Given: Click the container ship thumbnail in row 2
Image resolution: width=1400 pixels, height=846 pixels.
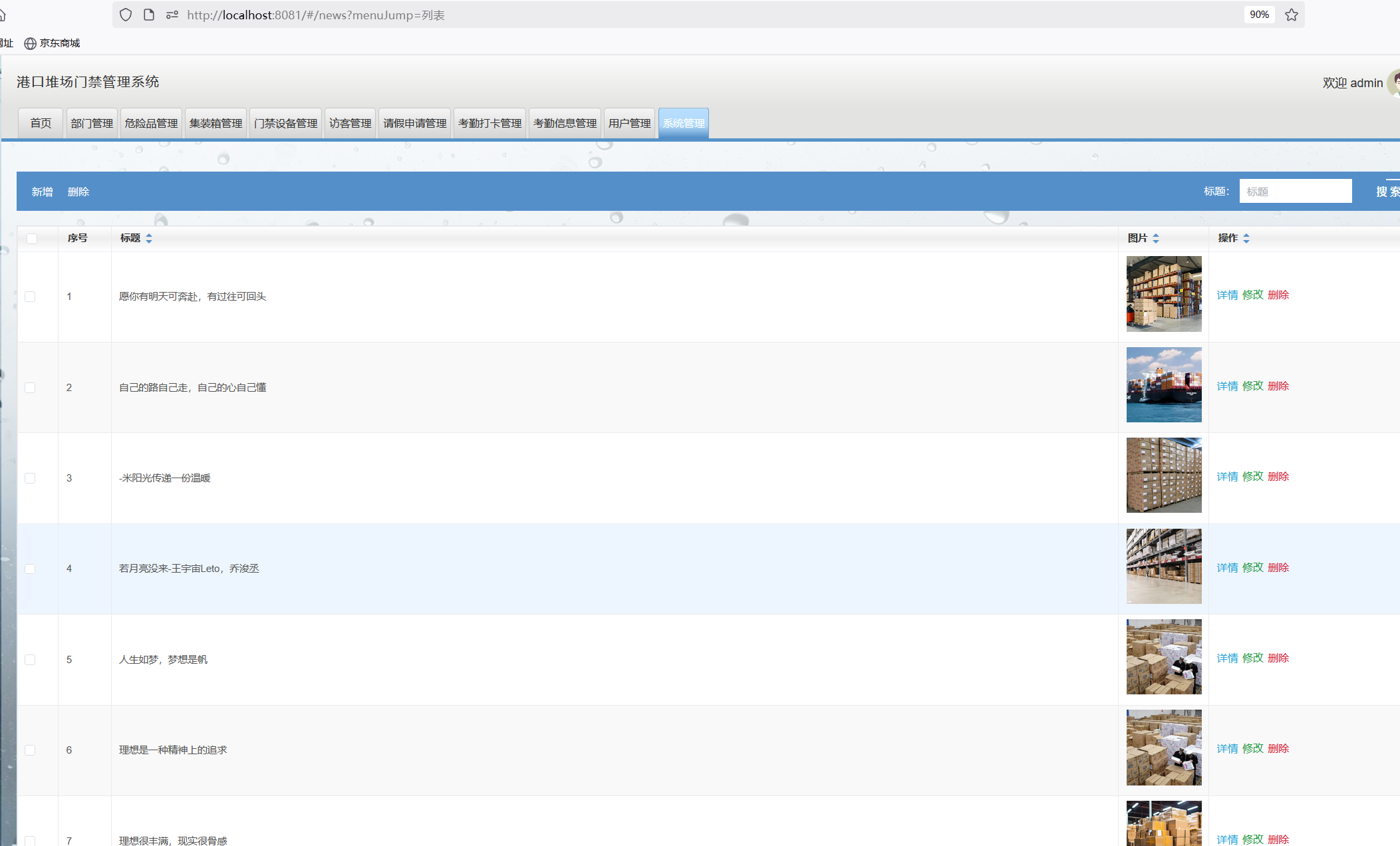Looking at the screenshot, I should [x=1163, y=384].
